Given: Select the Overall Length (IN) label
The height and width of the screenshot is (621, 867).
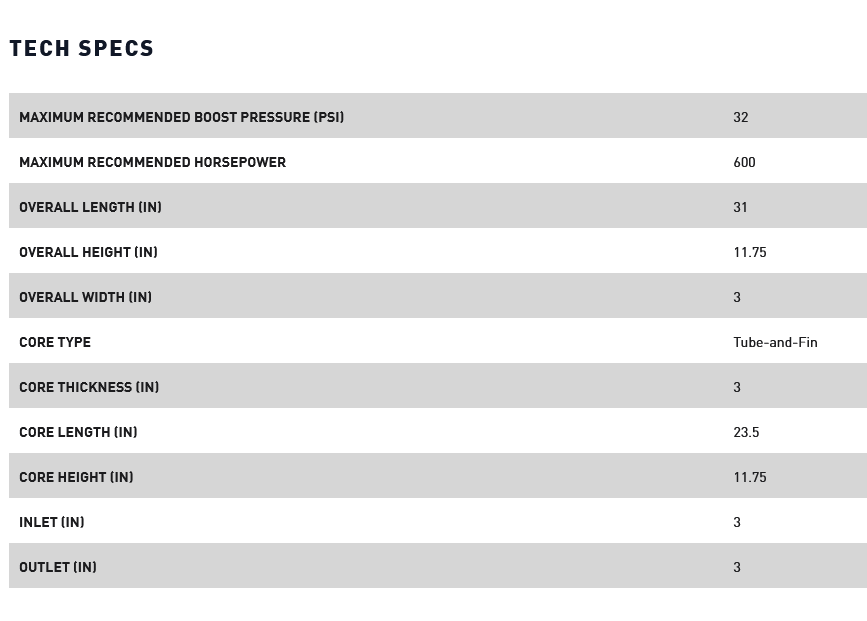Looking at the screenshot, I should (x=90, y=207).
